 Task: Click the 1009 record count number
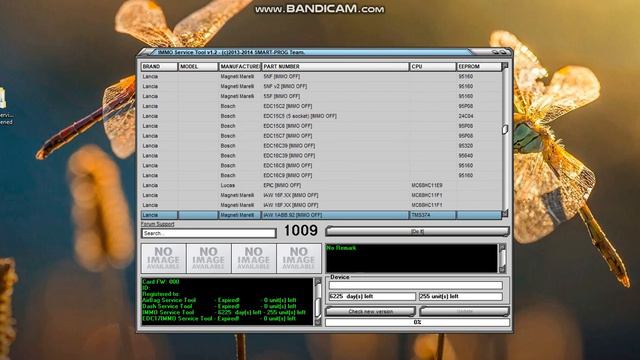(300, 231)
